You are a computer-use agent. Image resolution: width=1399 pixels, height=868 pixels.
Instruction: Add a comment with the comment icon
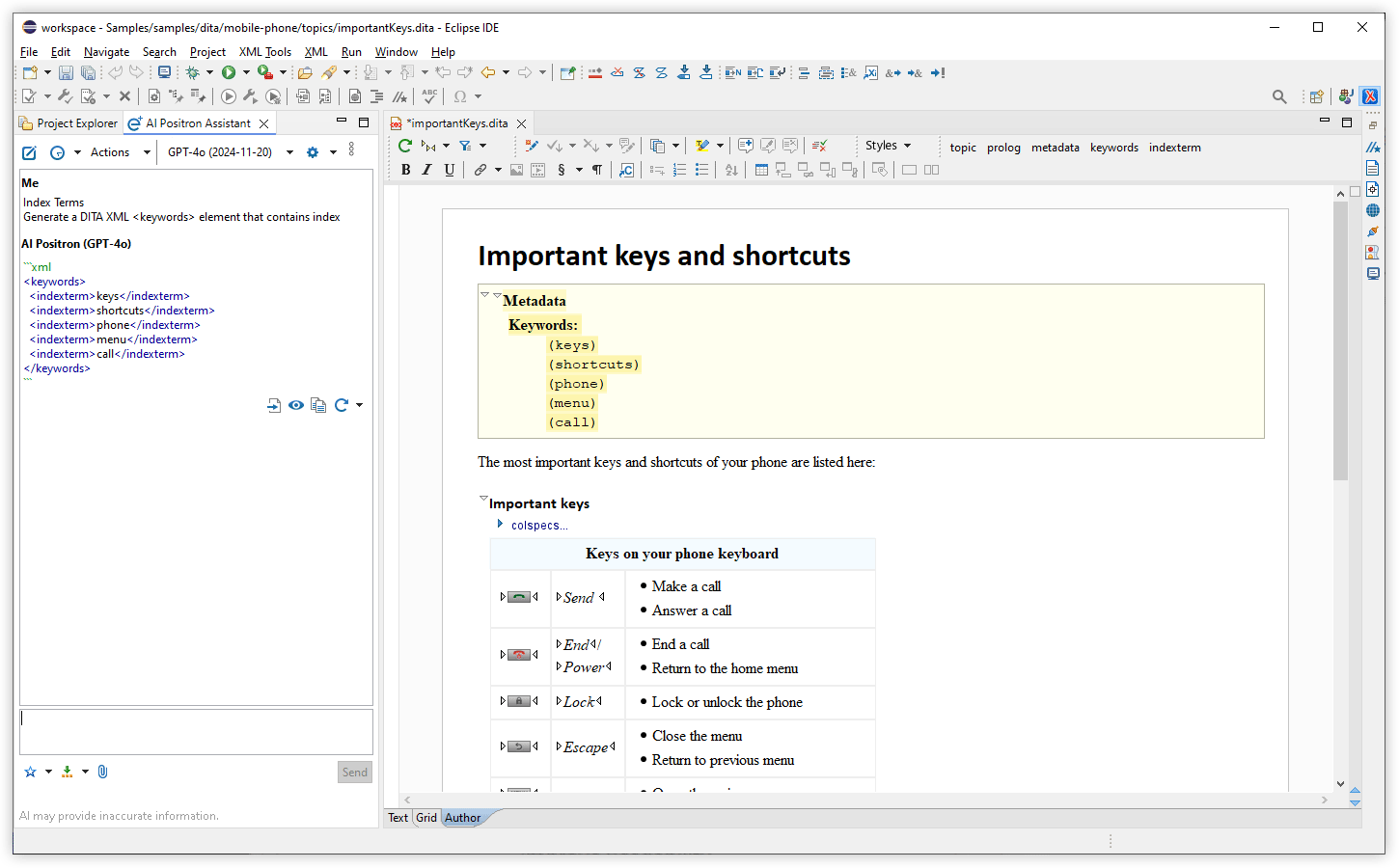746,146
